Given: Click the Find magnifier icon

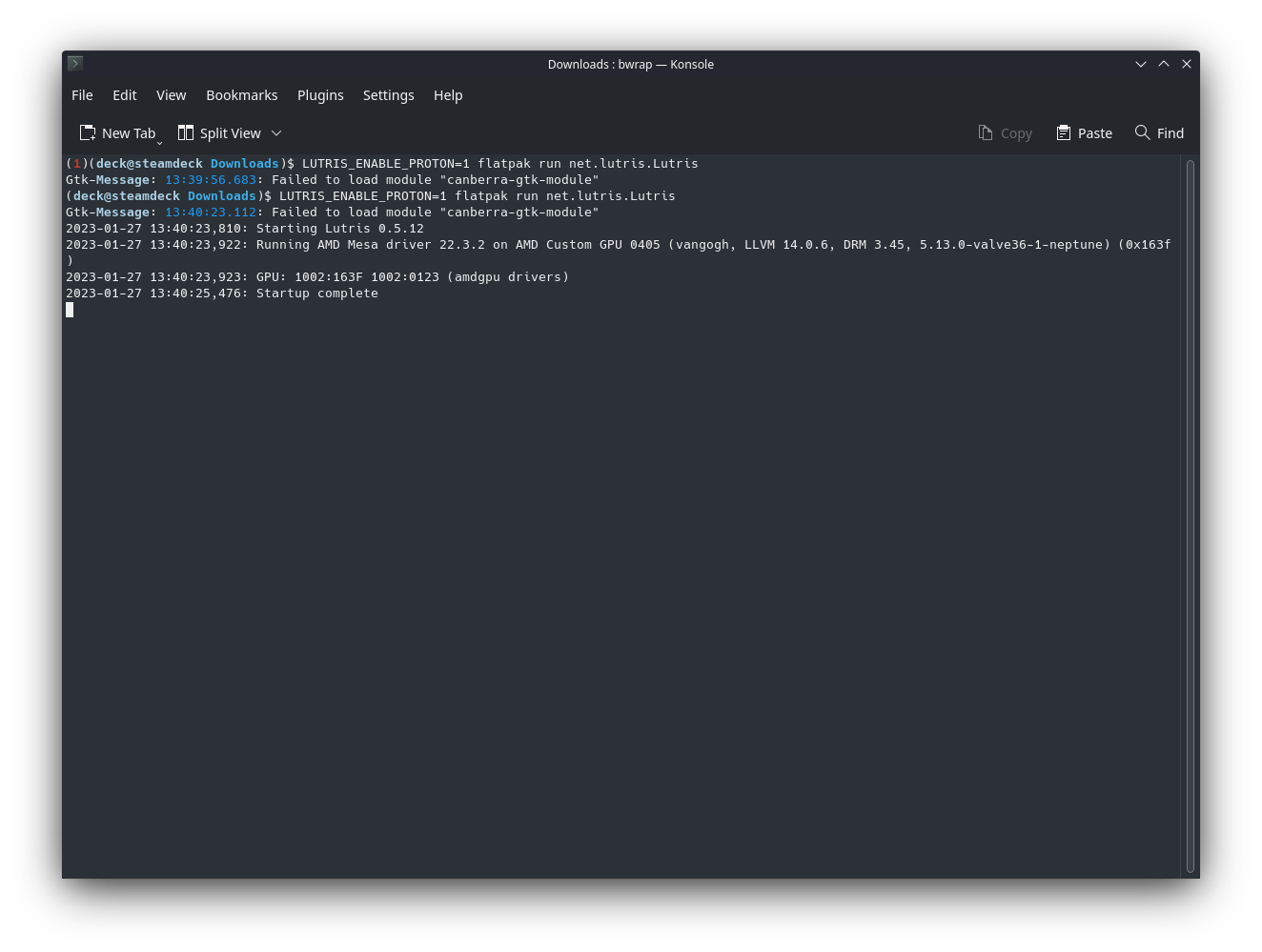Looking at the screenshot, I should [x=1142, y=132].
